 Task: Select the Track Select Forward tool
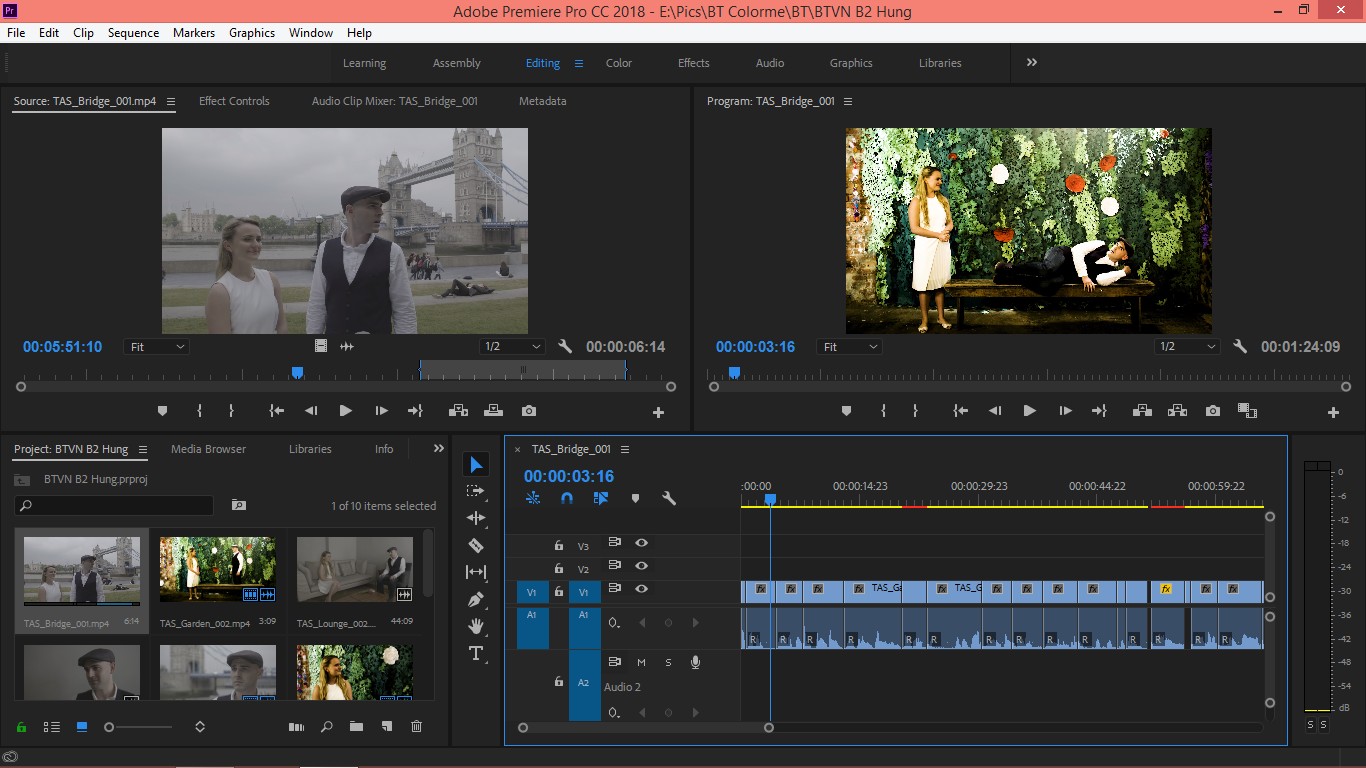(x=476, y=491)
